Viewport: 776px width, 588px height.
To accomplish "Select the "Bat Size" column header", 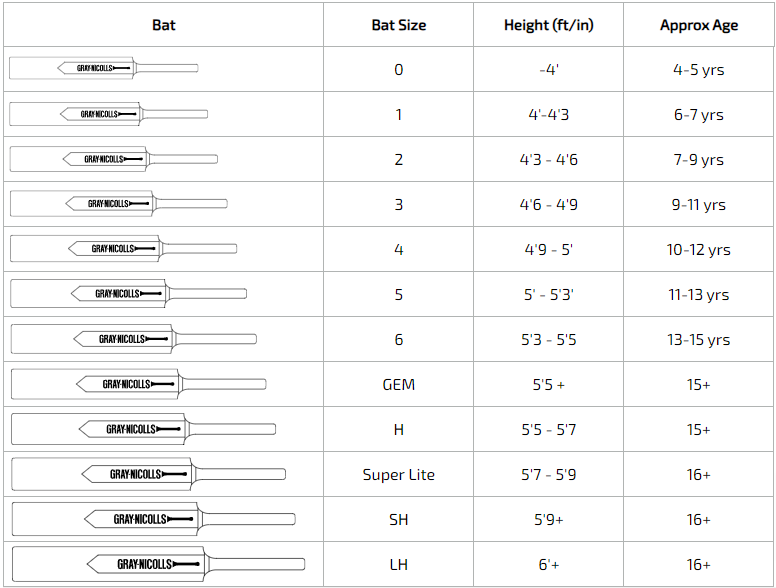I will pos(398,25).
